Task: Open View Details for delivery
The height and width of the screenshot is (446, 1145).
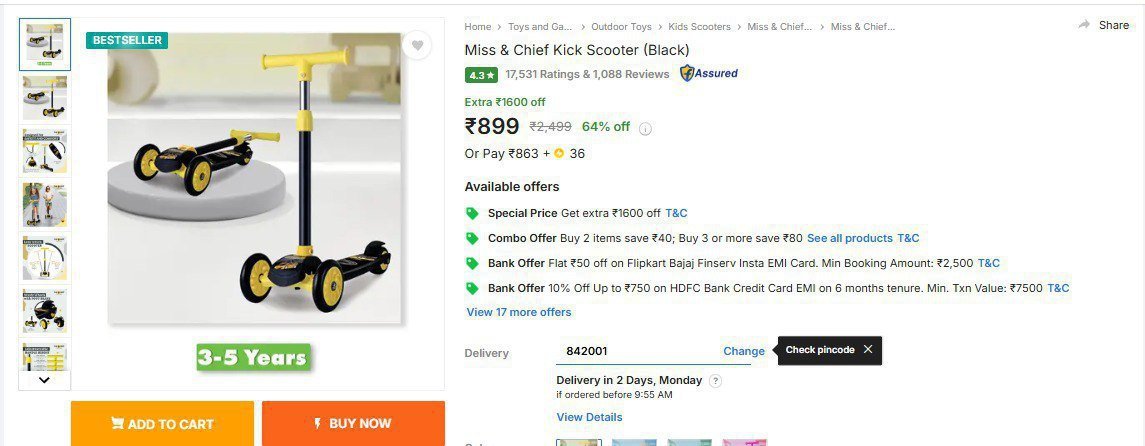Action: click(589, 417)
